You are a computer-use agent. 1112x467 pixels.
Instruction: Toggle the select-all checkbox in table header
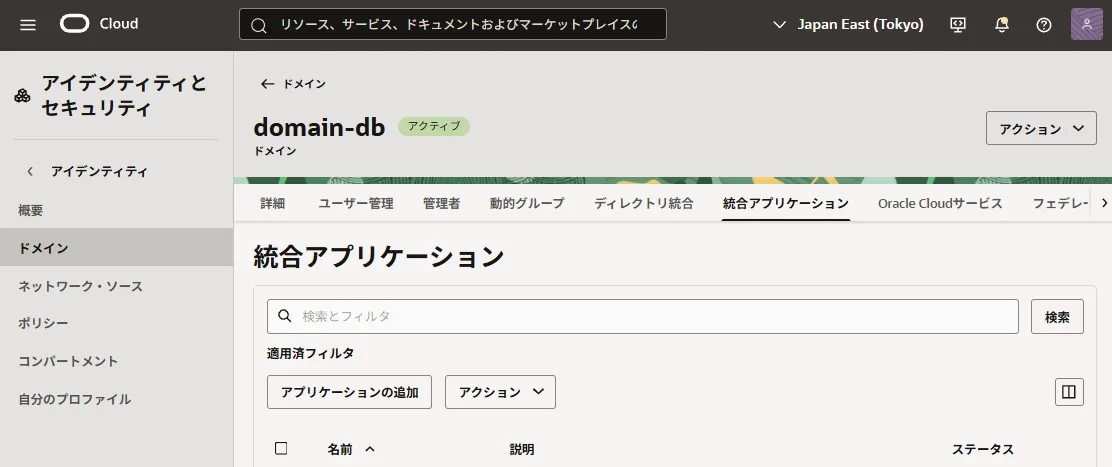pos(281,448)
